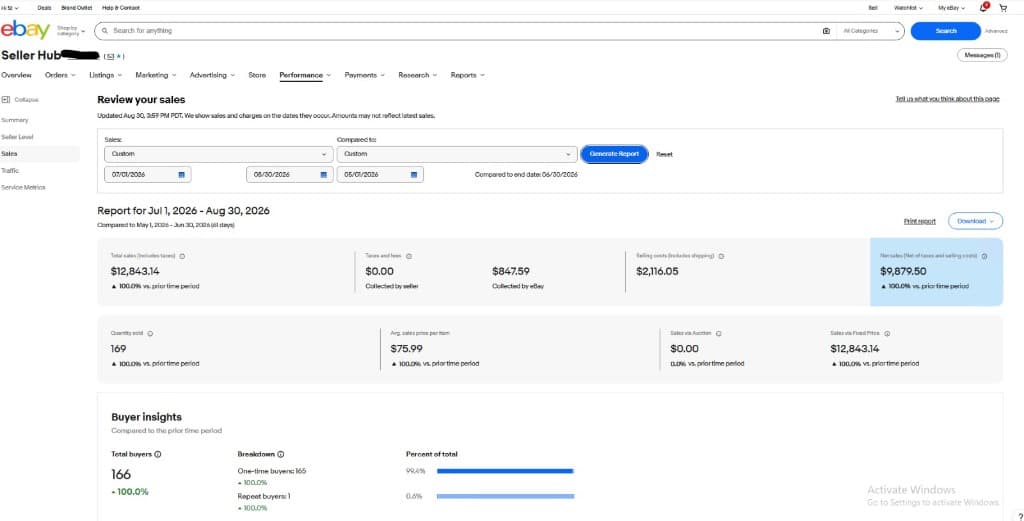Image resolution: width=1024 pixels, height=521 pixels.
Task: Click the Search for anything field
Action: [x=457, y=31]
